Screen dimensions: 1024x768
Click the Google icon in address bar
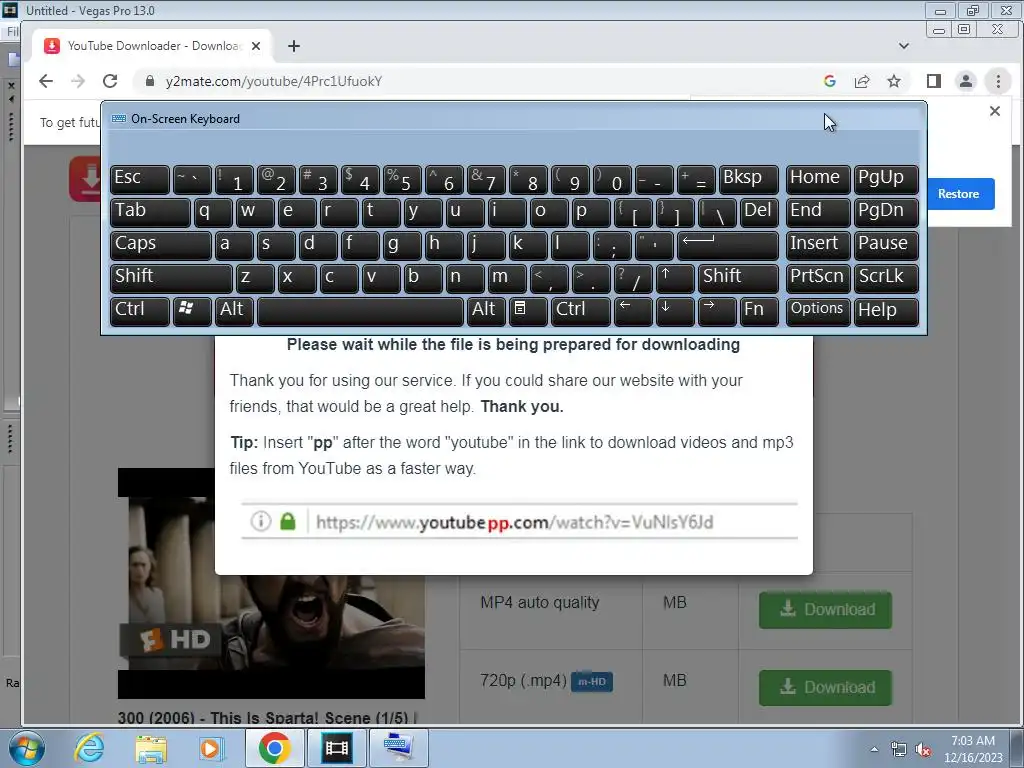[x=830, y=81]
